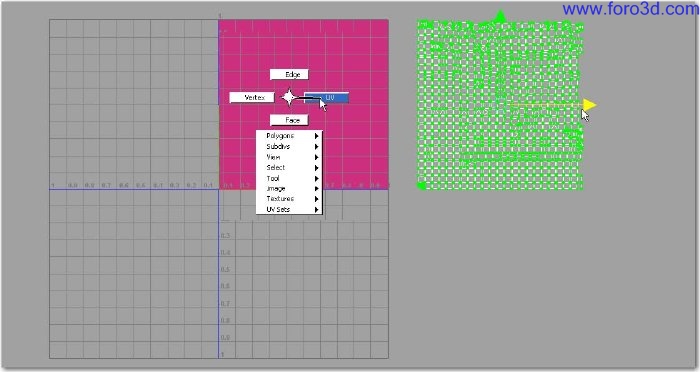Click the marking menu center star
The width and height of the screenshot is (700, 372).
point(289,97)
